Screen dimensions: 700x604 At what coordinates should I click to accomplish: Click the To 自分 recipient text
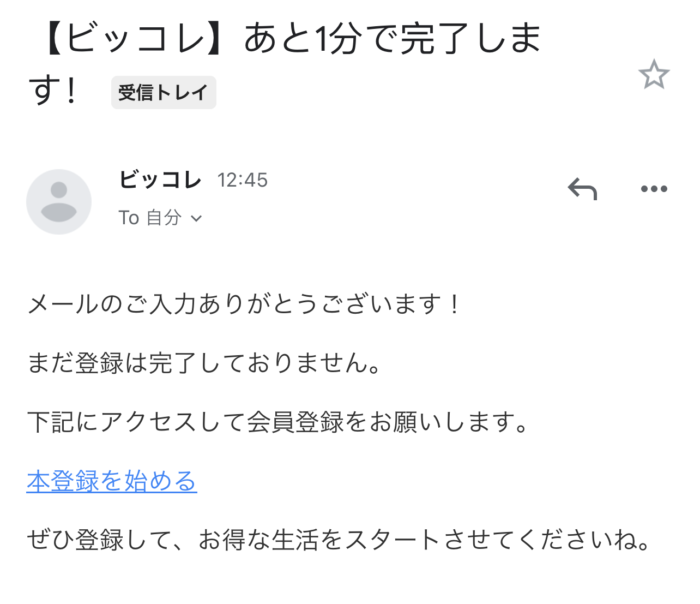click(x=150, y=218)
